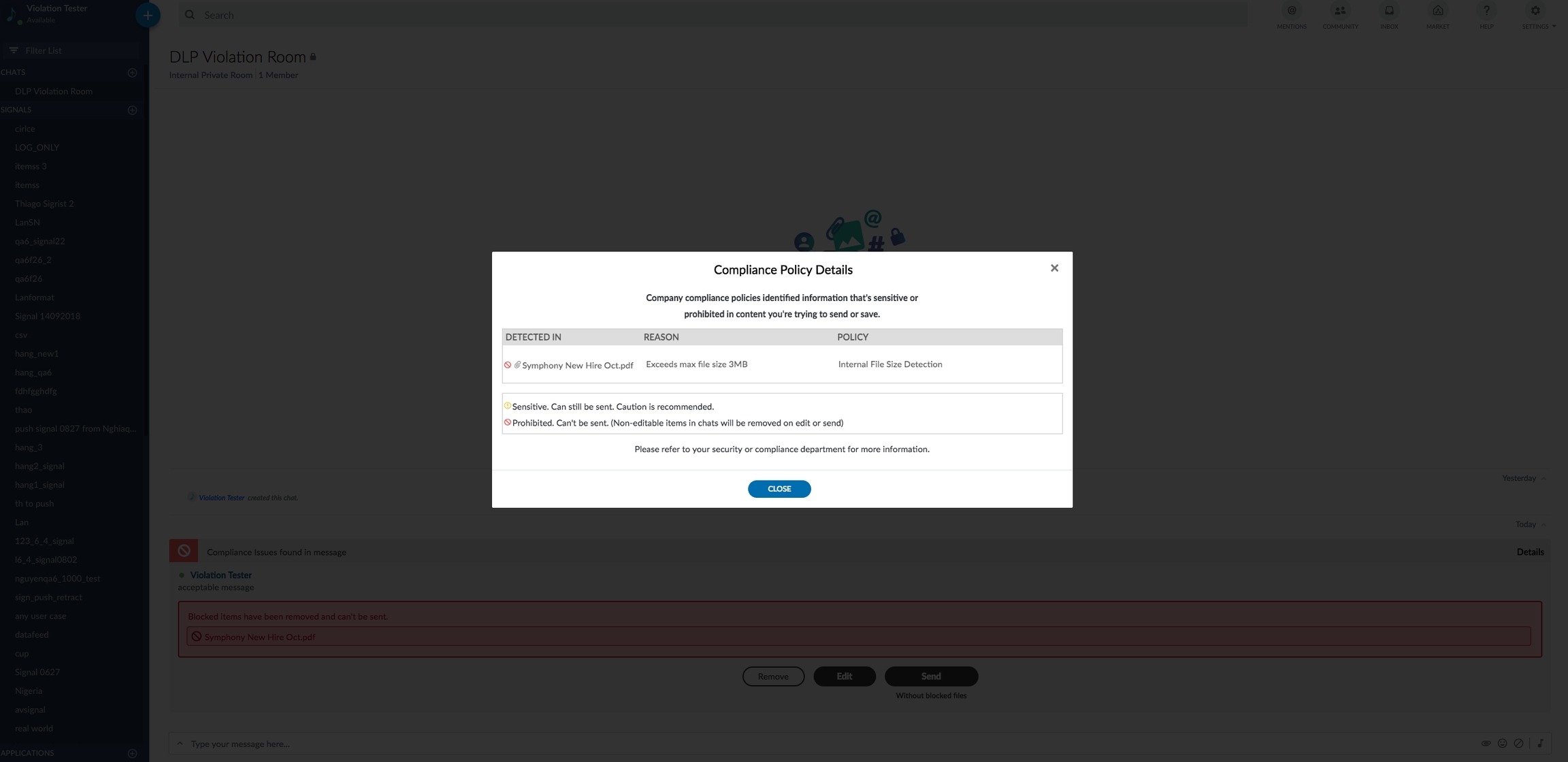Click Details link on compliance banner
The width and height of the screenshot is (1568, 762).
1530,552
